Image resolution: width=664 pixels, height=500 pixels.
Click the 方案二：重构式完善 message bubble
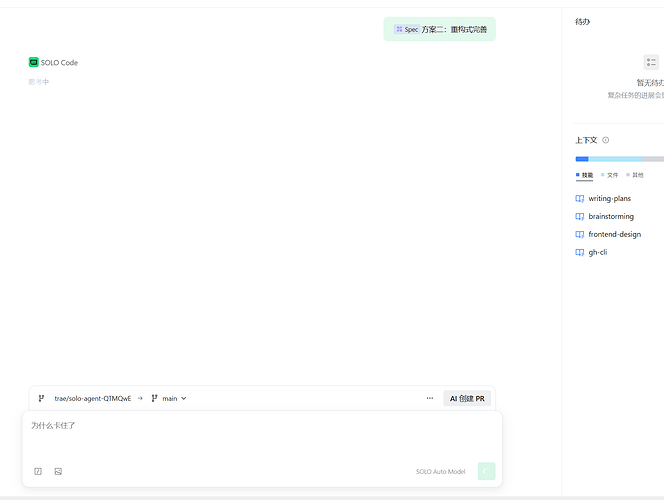pyautogui.click(x=440, y=29)
